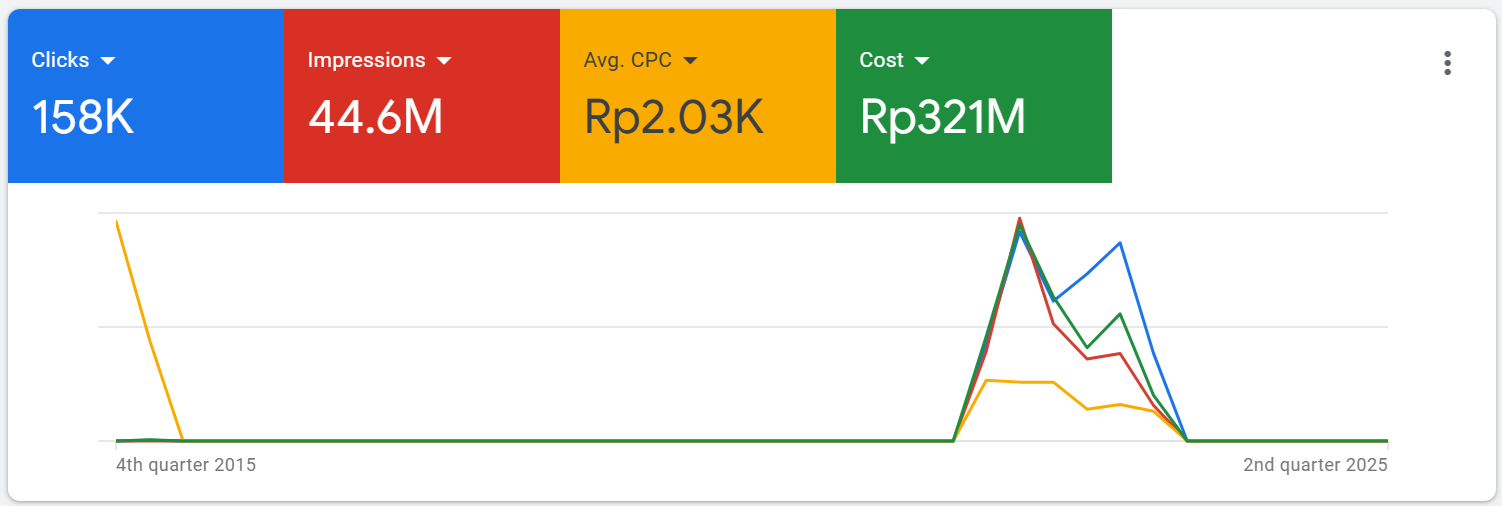Open the Impressions metric dropdown arrow
1502x506 pixels.
[444, 61]
